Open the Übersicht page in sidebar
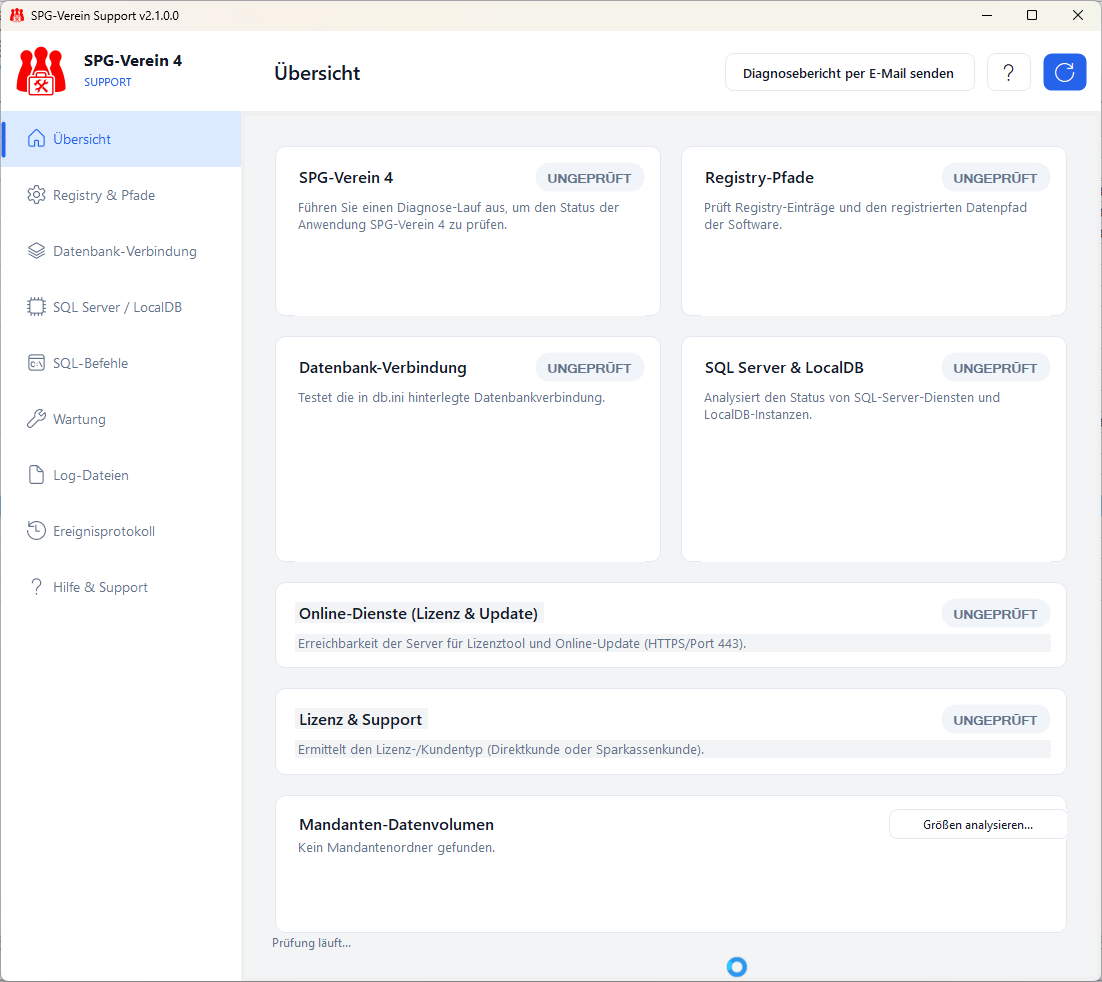The image size is (1102, 982). [x=121, y=139]
